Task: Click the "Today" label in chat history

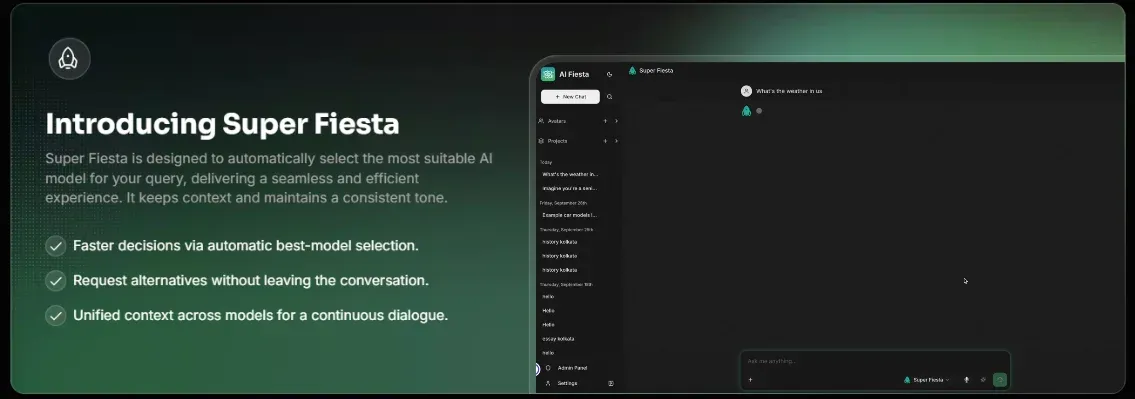Action: (x=546, y=162)
